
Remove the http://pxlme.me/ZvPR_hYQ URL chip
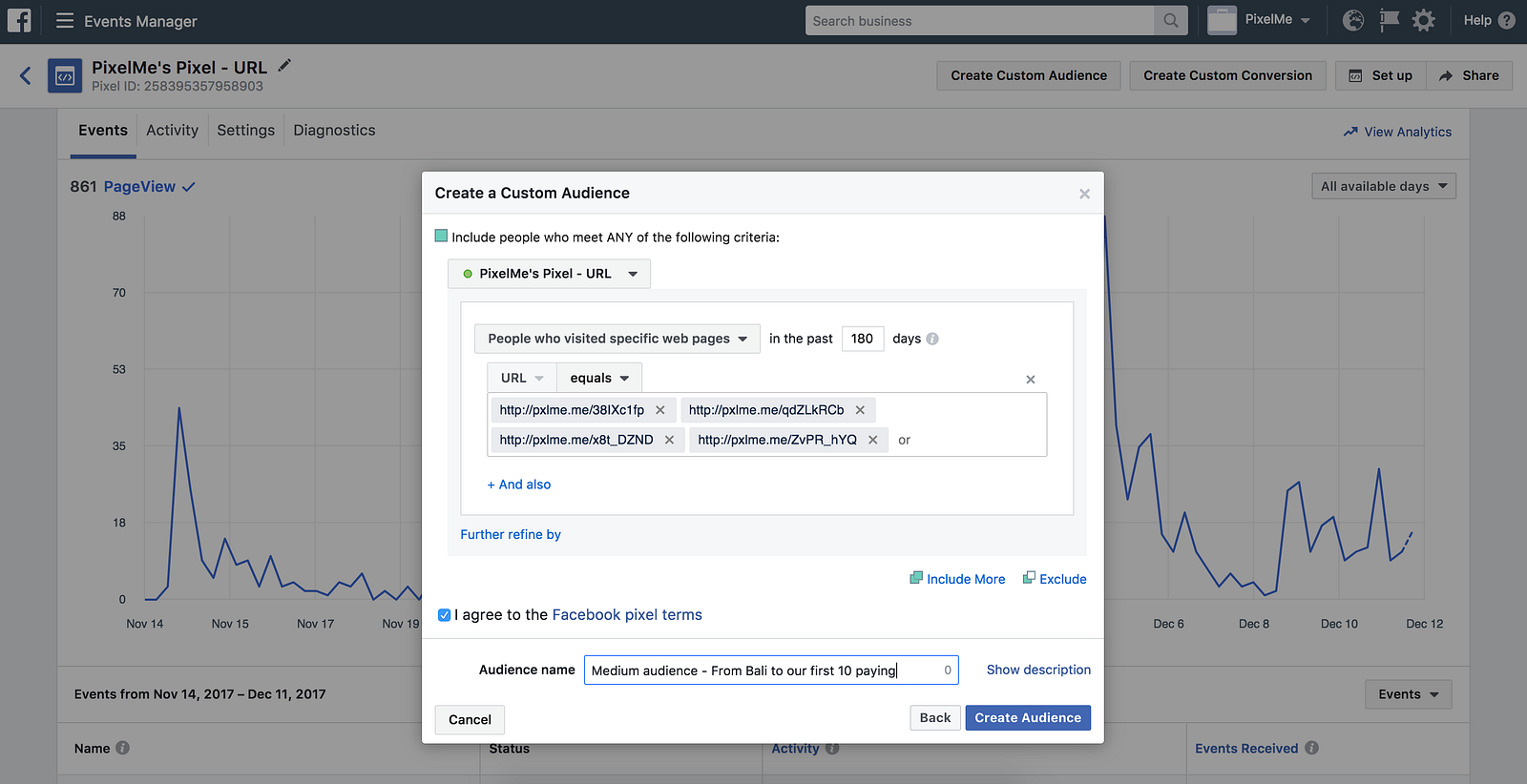(x=872, y=440)
